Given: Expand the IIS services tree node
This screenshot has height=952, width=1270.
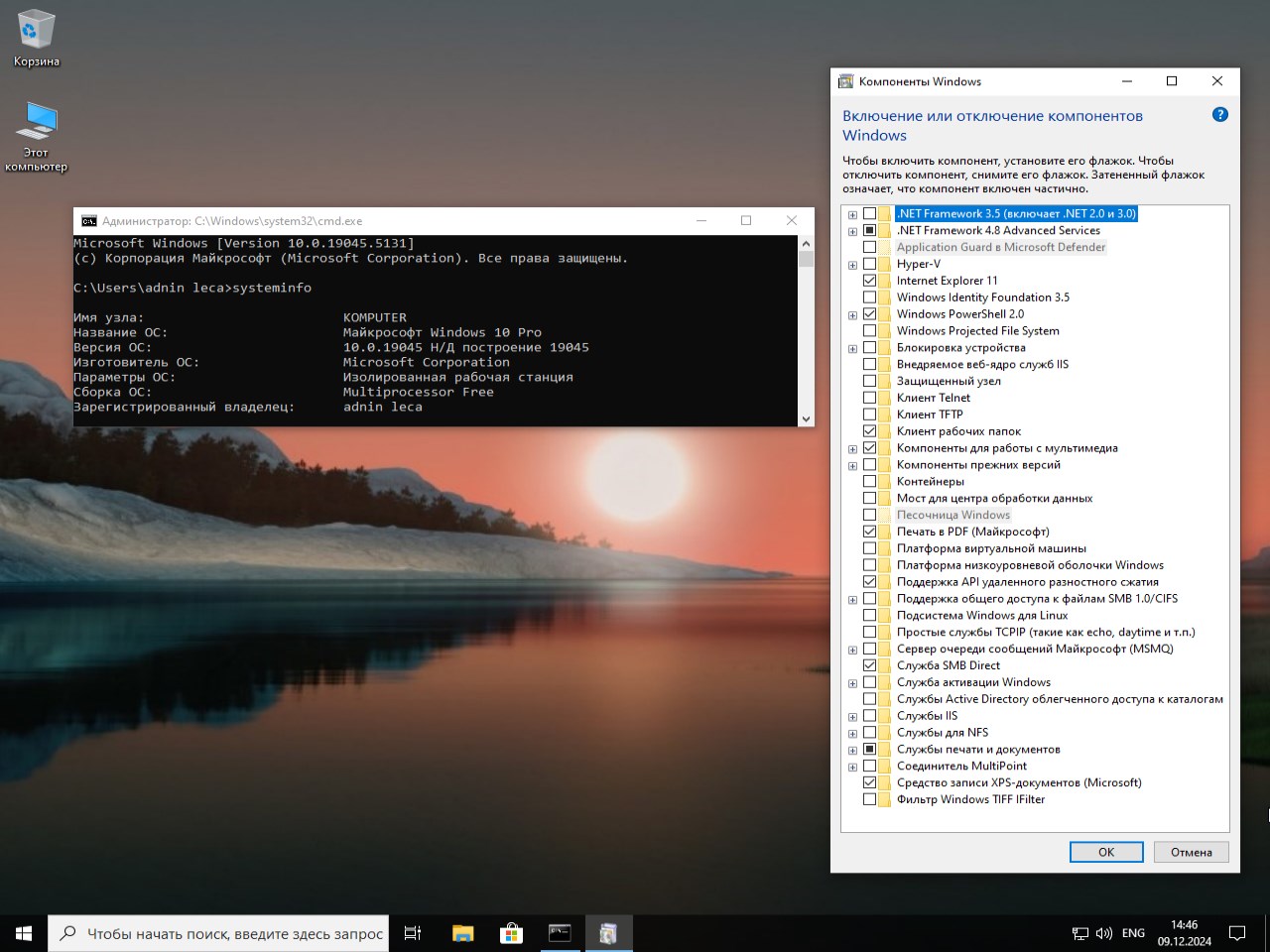Looking at the screenshot, I should [x=852, y=716].
